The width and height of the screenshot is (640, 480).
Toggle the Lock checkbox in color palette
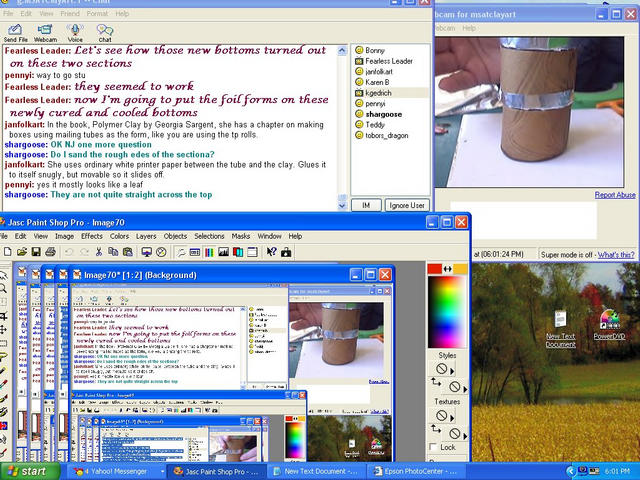(433, 447)
